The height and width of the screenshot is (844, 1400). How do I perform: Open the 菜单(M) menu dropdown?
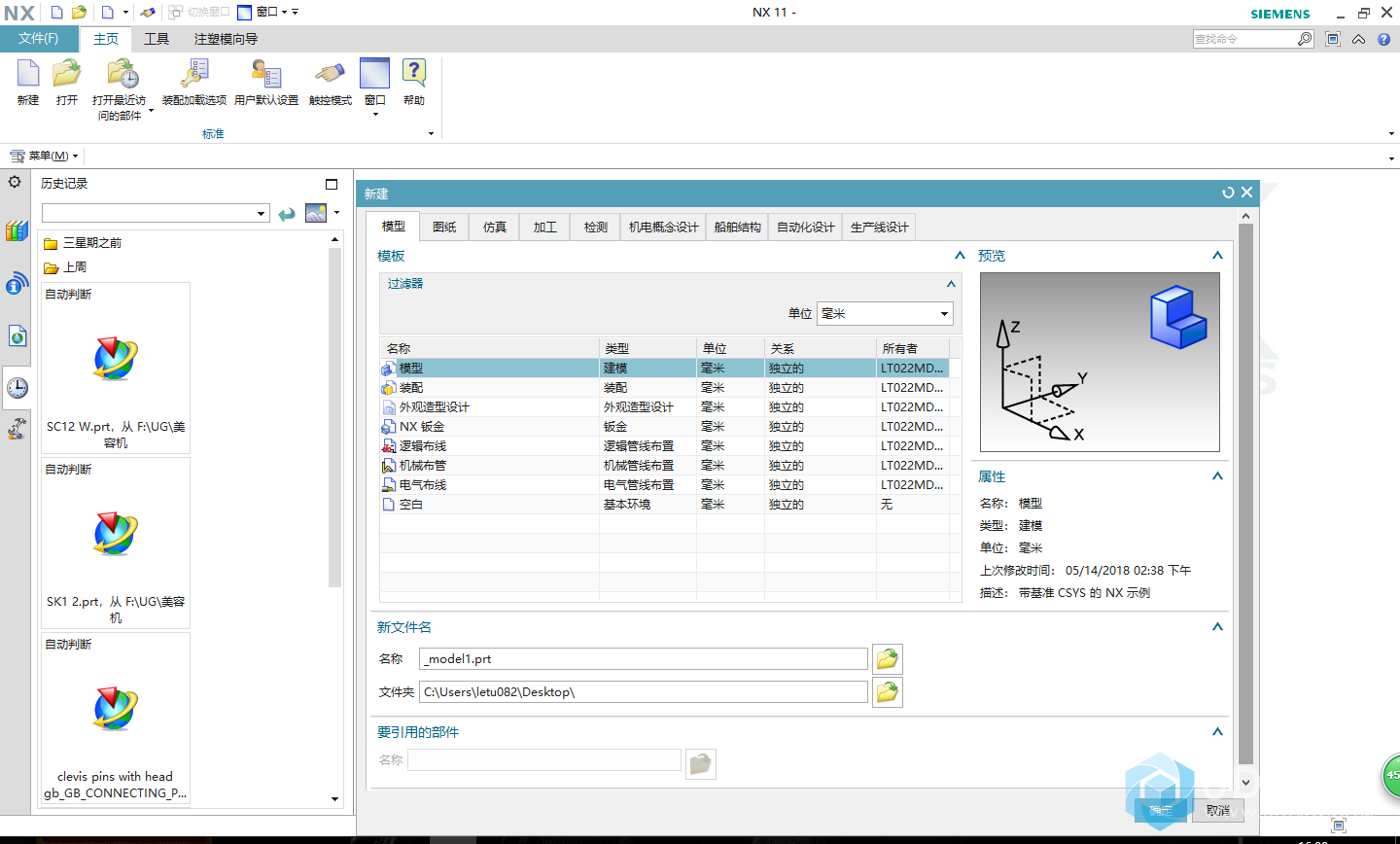click(x=44, y=156)
